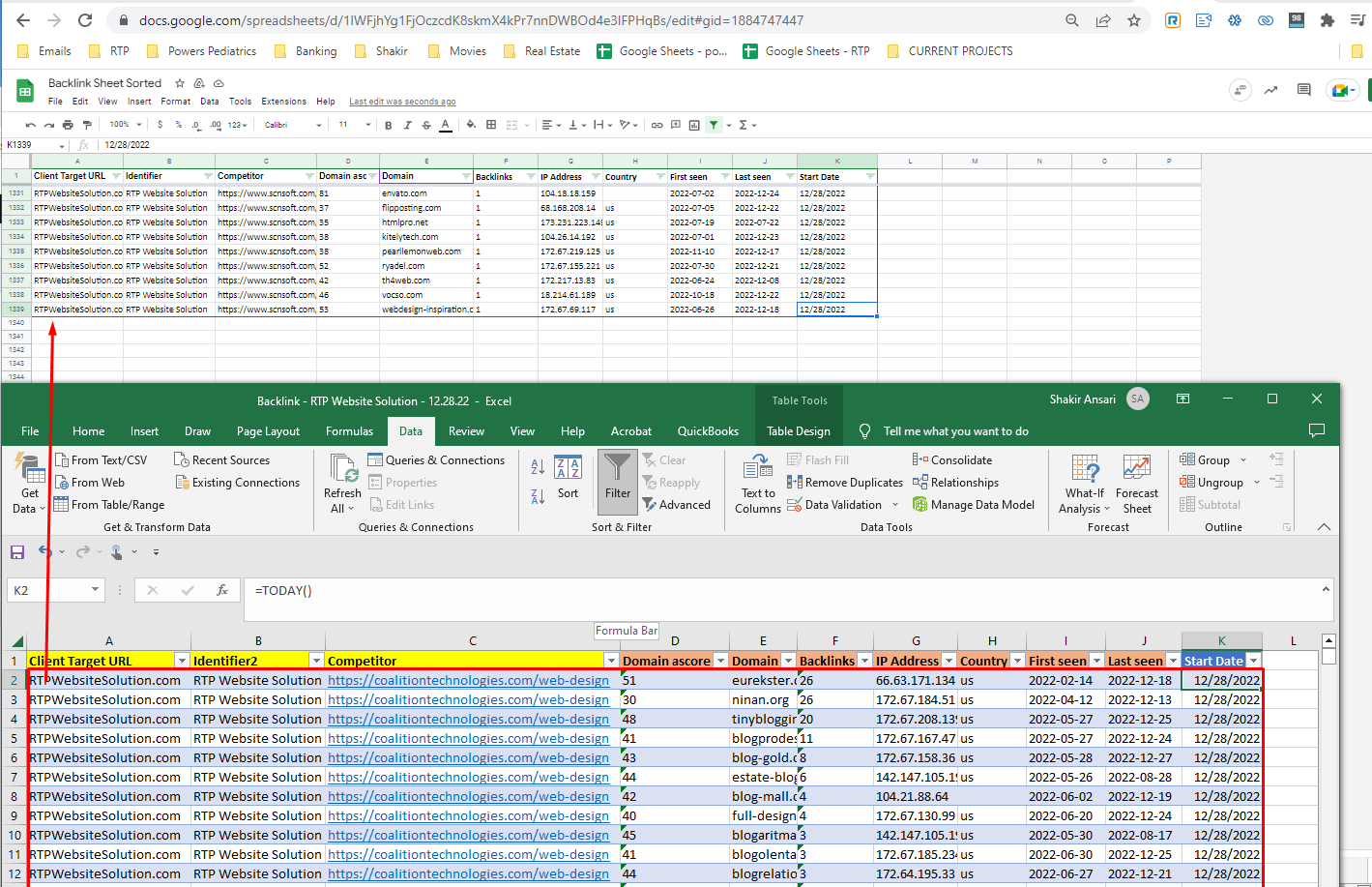This screenshot has height=887, width=1372.
Task: Click the Sort Z to A icon
Action: 538,496
